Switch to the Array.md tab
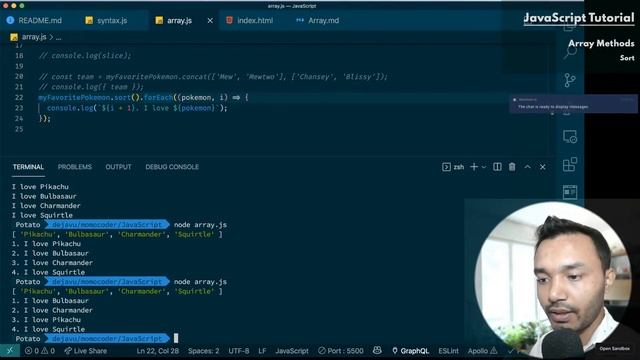Image resolution: width=640 pixels, height=360 pixels. [318, 20]
